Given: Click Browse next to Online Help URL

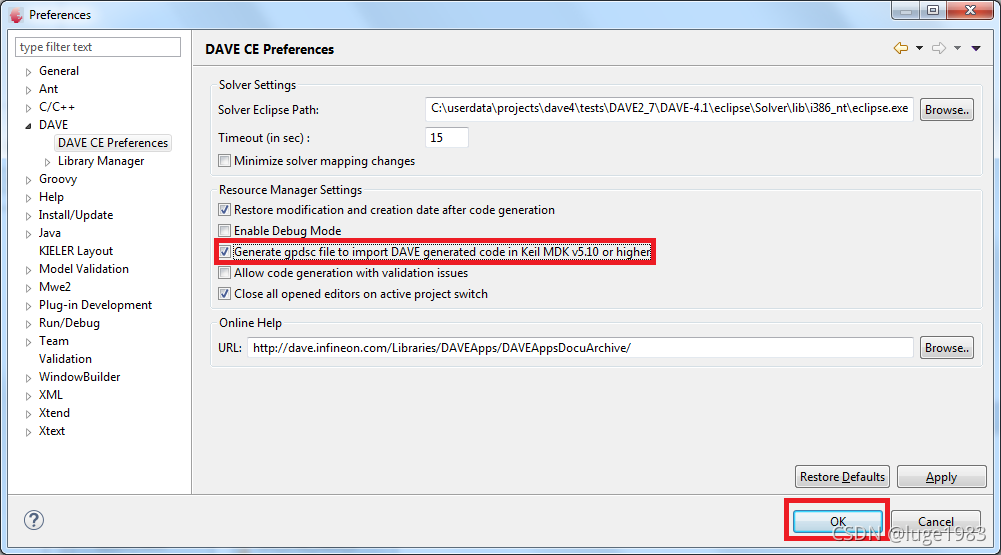Looking at the screenshot, I should 947,348.
